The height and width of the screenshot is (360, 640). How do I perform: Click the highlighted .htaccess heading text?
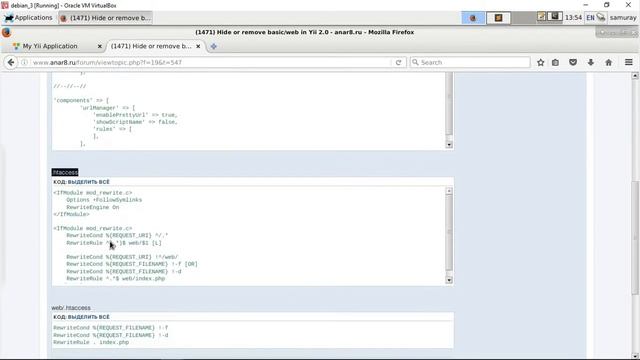65,172
